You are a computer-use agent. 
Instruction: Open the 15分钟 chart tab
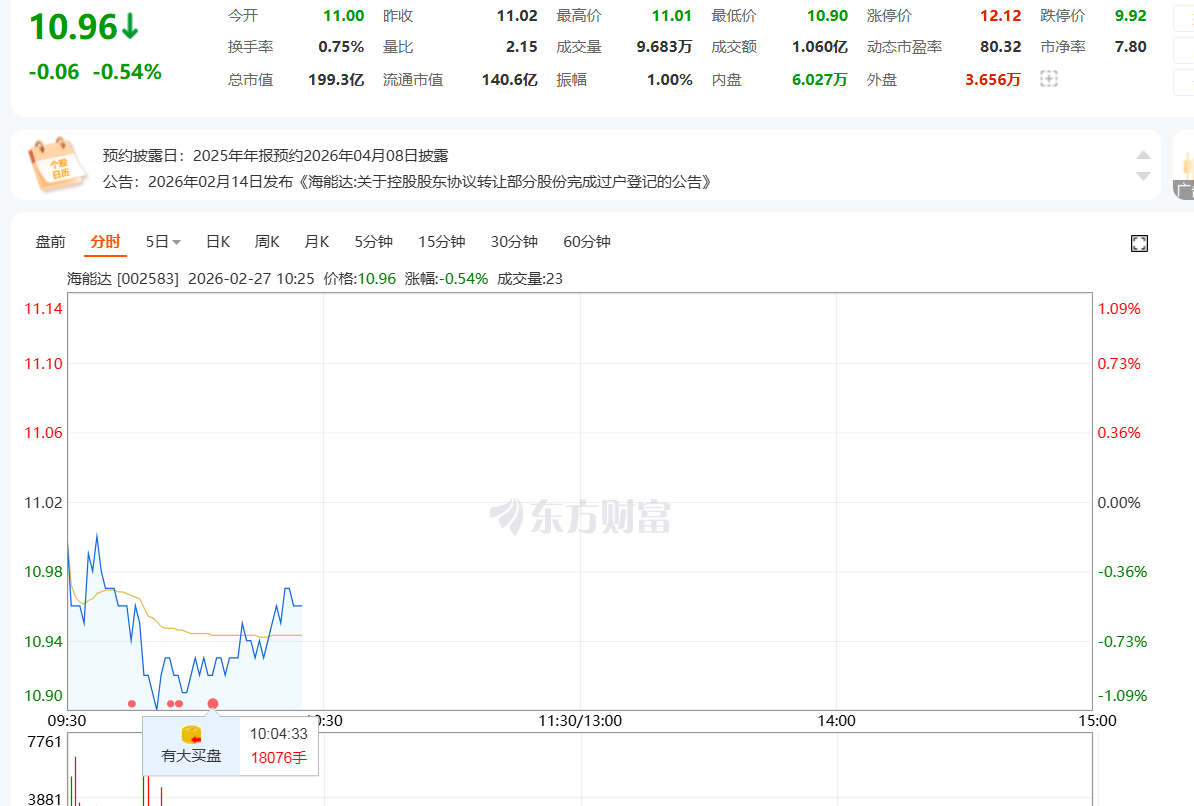point(441,241)
